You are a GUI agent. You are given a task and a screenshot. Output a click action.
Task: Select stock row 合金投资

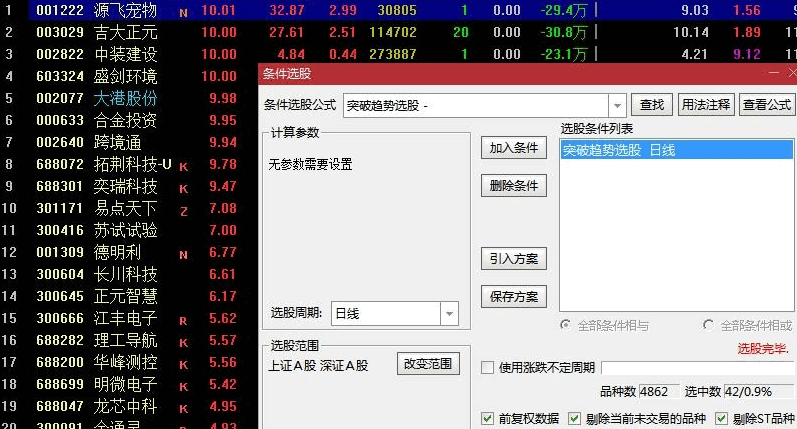pos(126,120)
